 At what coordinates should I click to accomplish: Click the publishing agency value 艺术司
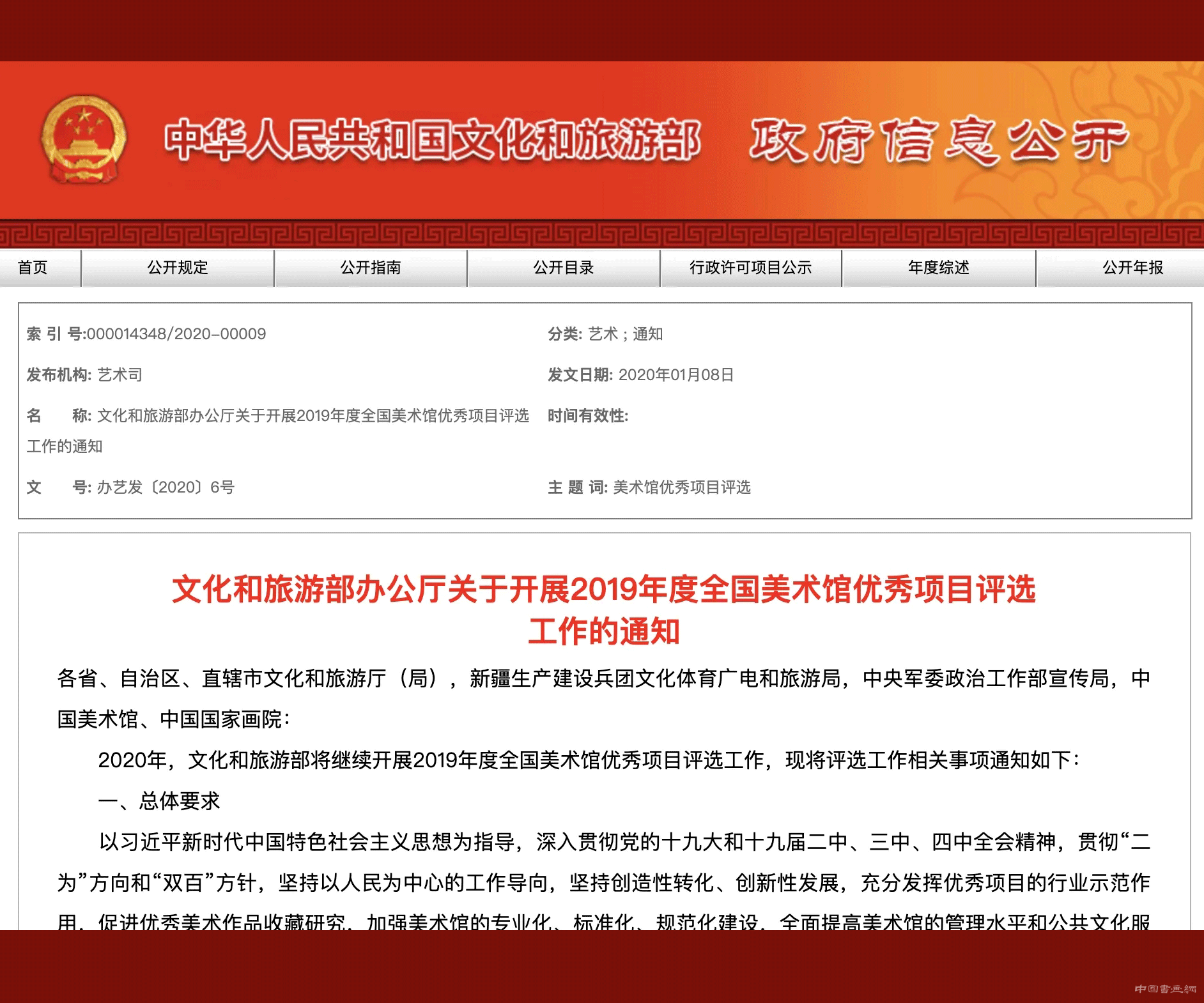coord(120,375)
